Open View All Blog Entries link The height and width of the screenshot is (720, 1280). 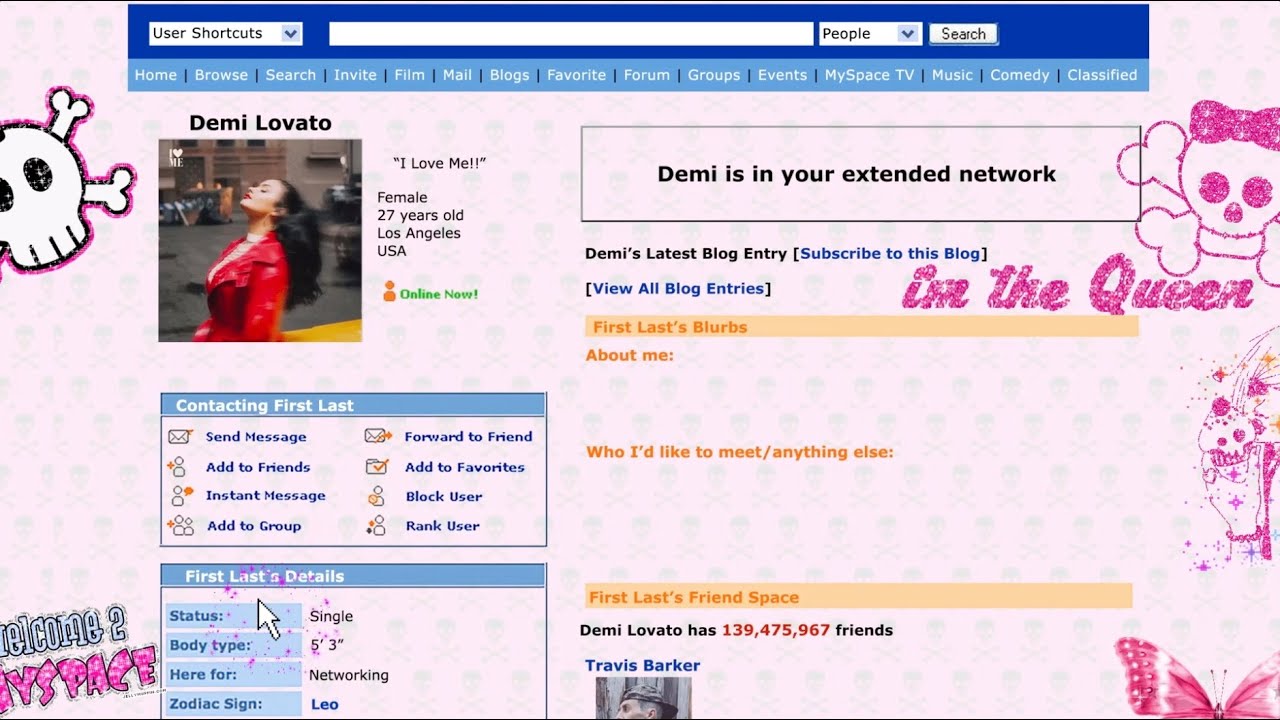click(x=678, y=289)
